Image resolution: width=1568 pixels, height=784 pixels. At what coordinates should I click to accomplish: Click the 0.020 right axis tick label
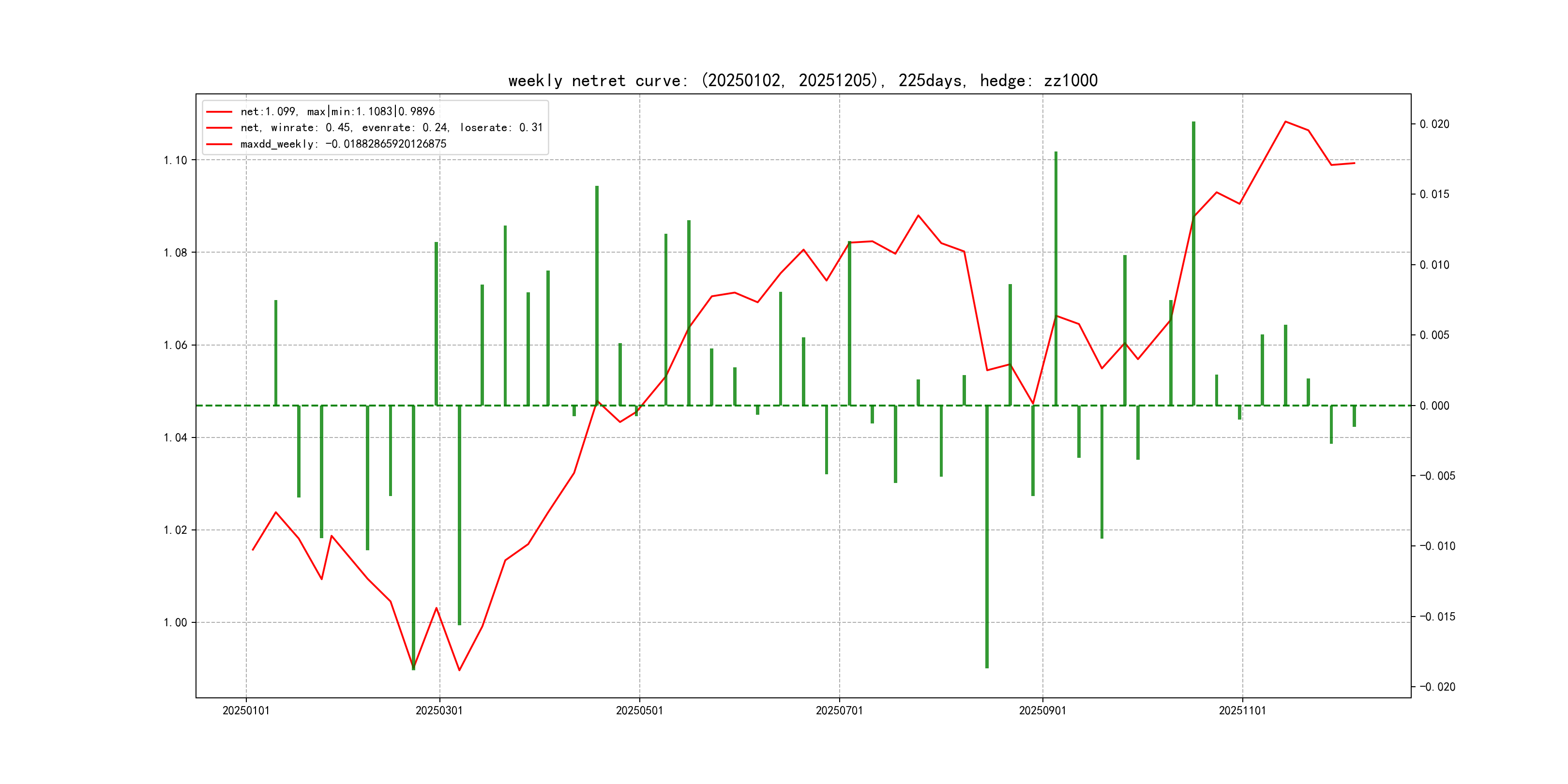(x=1434, y=124)
